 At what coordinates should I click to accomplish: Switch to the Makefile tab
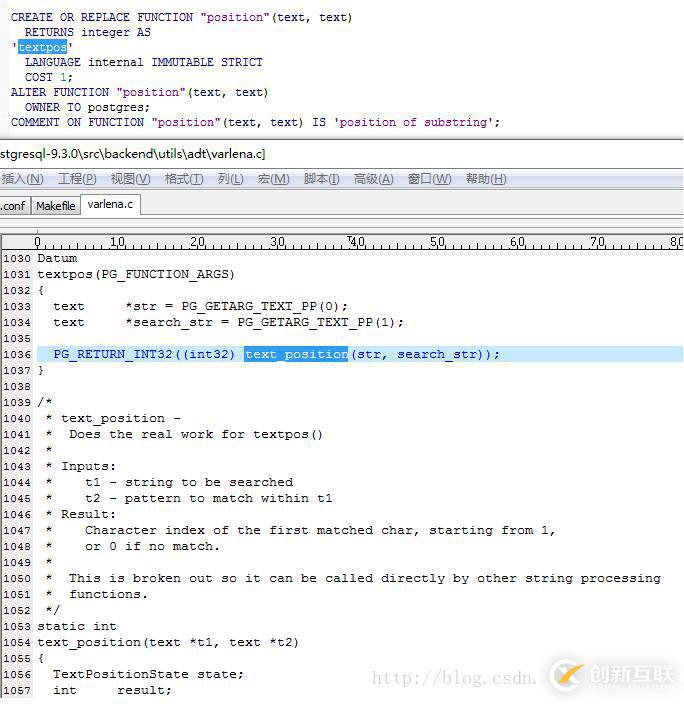pos(55,205)
